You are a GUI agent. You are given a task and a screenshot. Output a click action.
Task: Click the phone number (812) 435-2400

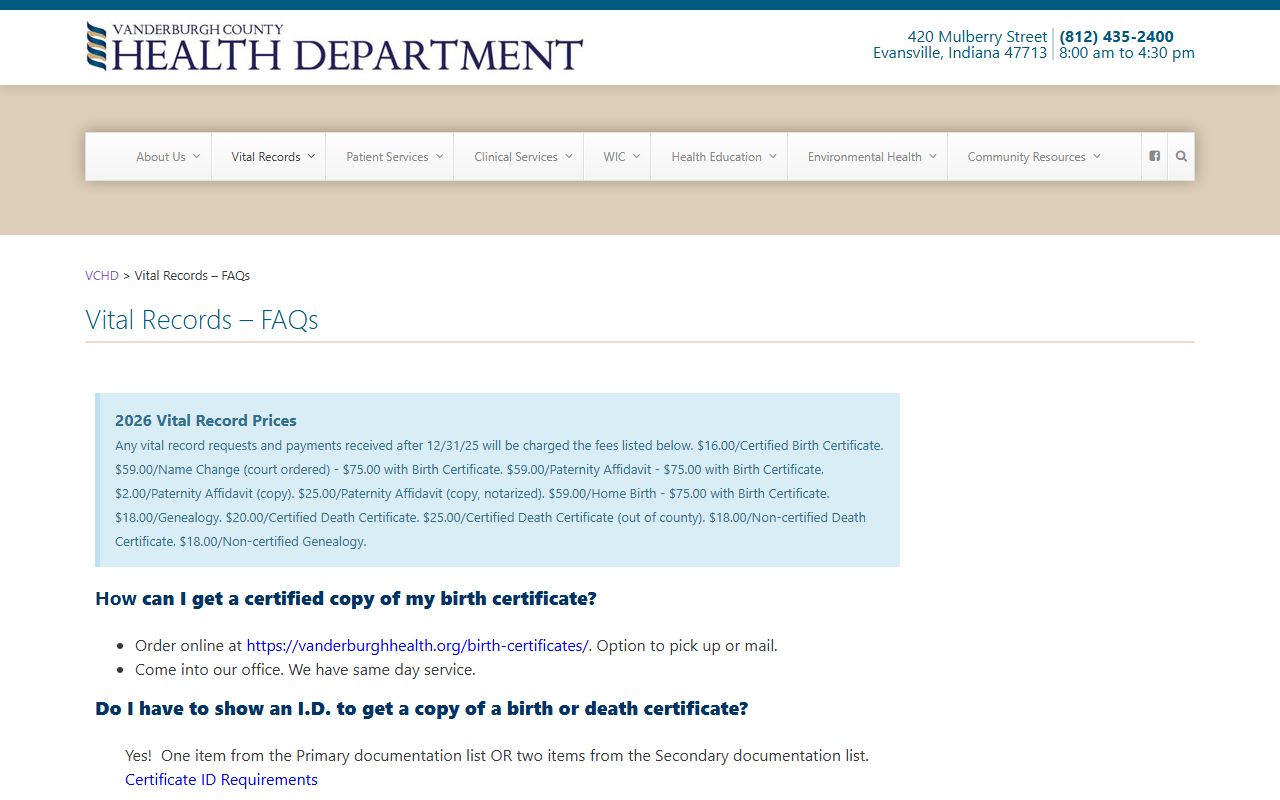click(1117, 37)
